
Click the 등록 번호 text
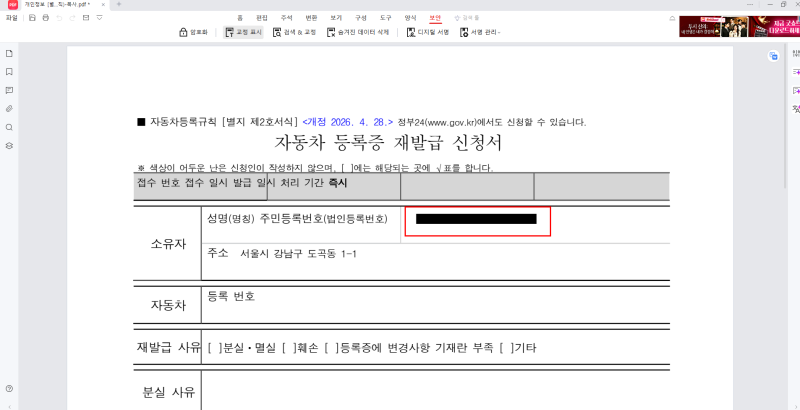[x=231, y=296]
